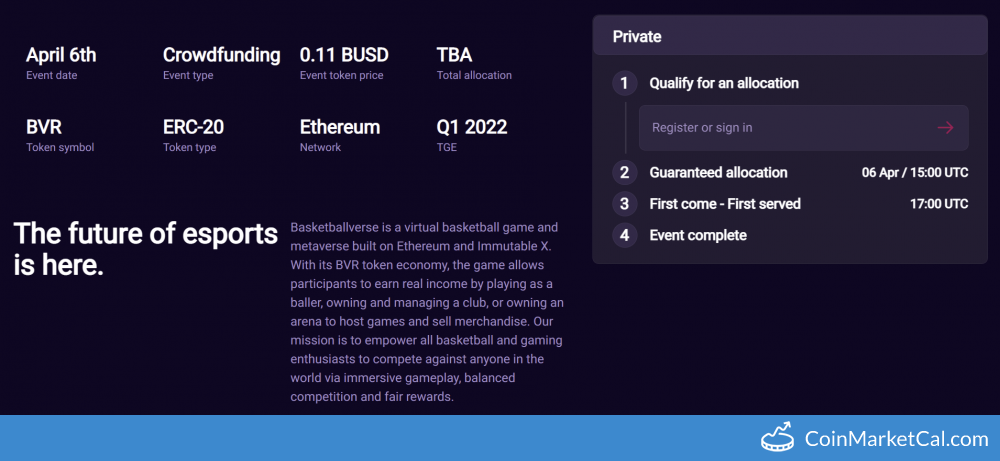The image size is (1000, 461).
Task: Open the Qualify for an allocation step
Action: pyautogui.click(x=724, y=83)
